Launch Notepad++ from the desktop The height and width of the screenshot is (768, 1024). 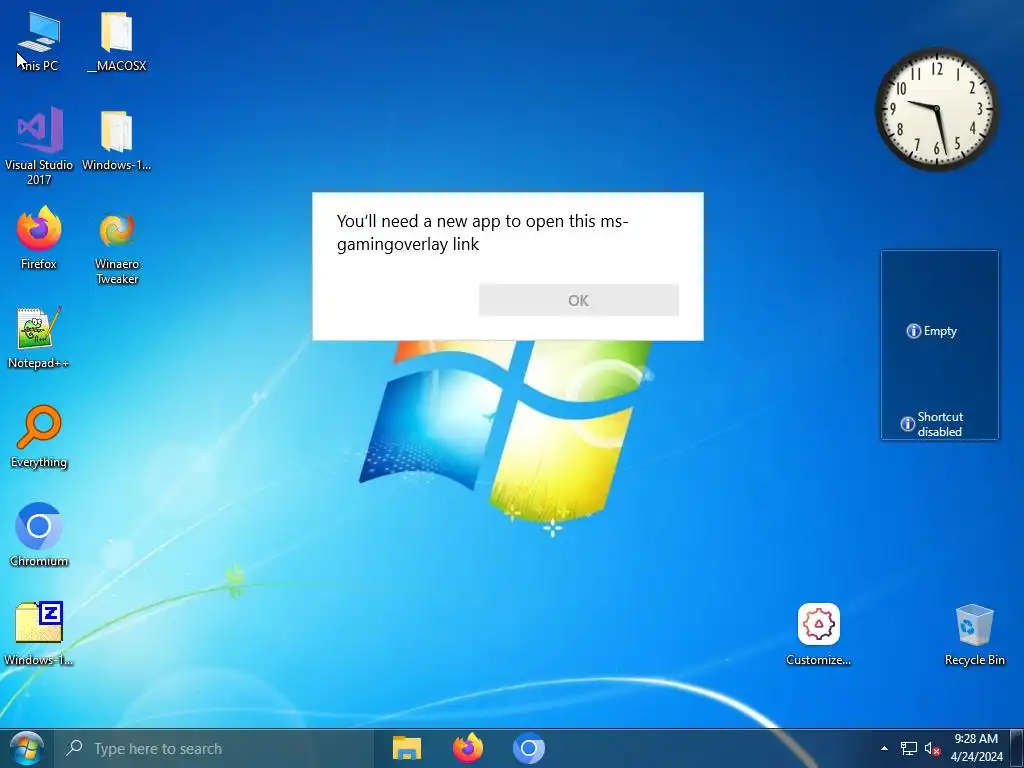click(39, 338)
